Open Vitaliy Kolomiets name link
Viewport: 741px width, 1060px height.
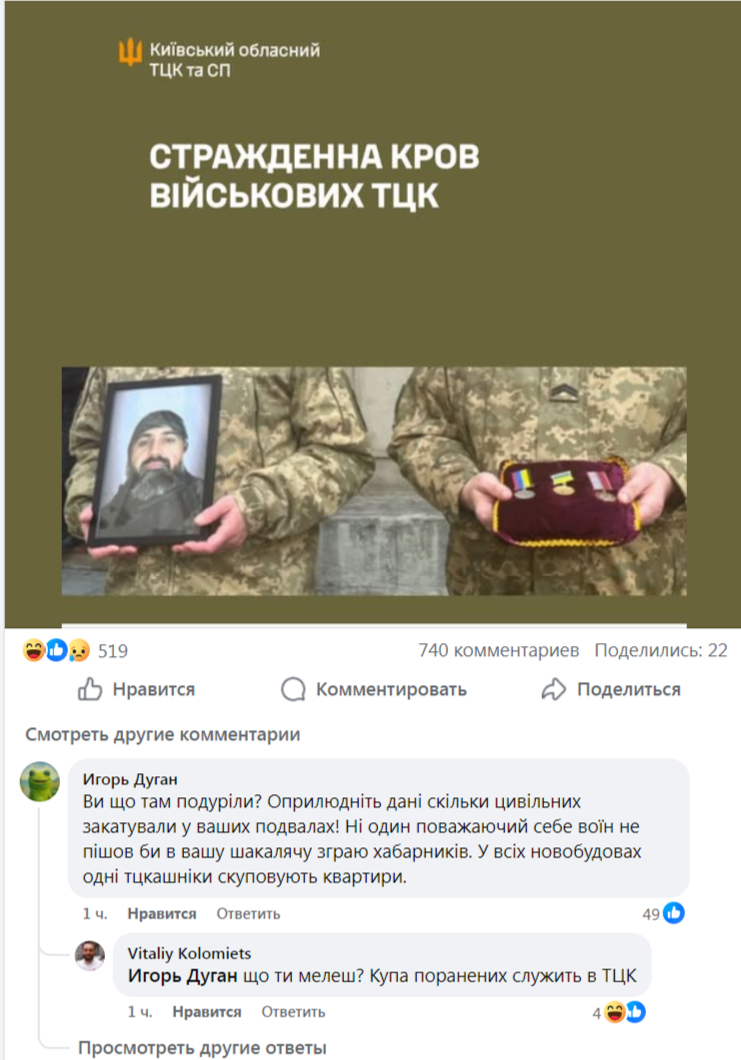coord(189,953)
